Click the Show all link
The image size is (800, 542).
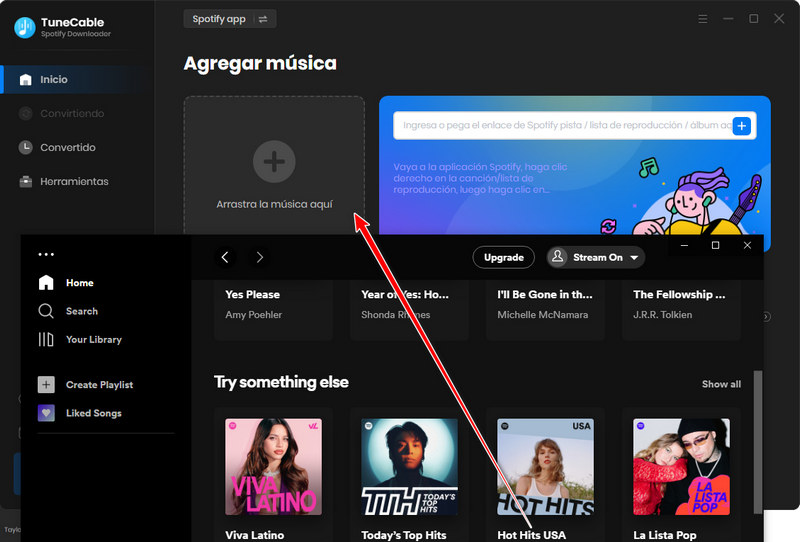pyautogui.click(x=721, y=384)
